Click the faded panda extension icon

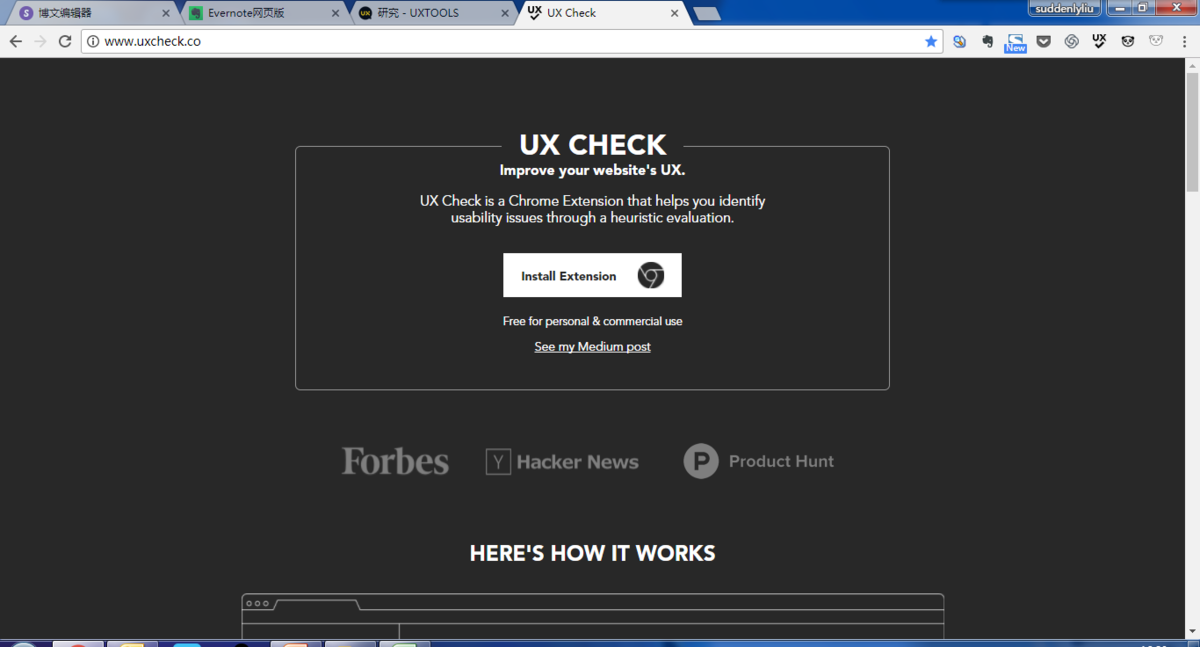[1156, 41]
